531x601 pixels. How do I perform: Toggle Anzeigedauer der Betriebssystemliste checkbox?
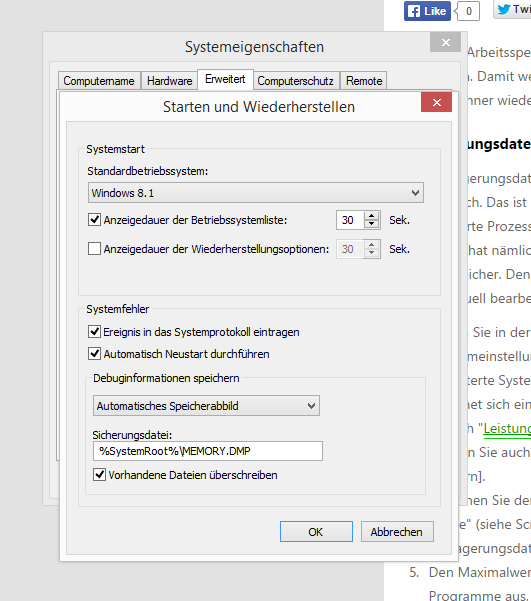point(94,220)
